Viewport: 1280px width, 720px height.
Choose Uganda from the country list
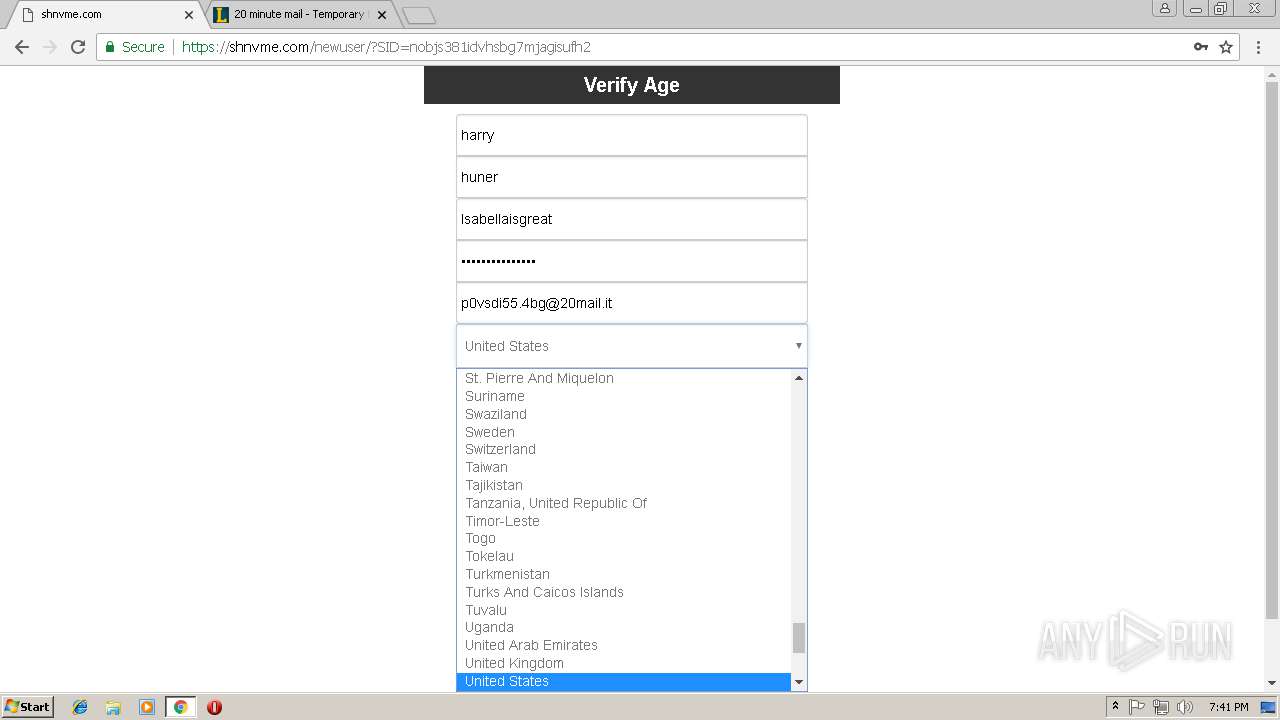tap(624, 627)
